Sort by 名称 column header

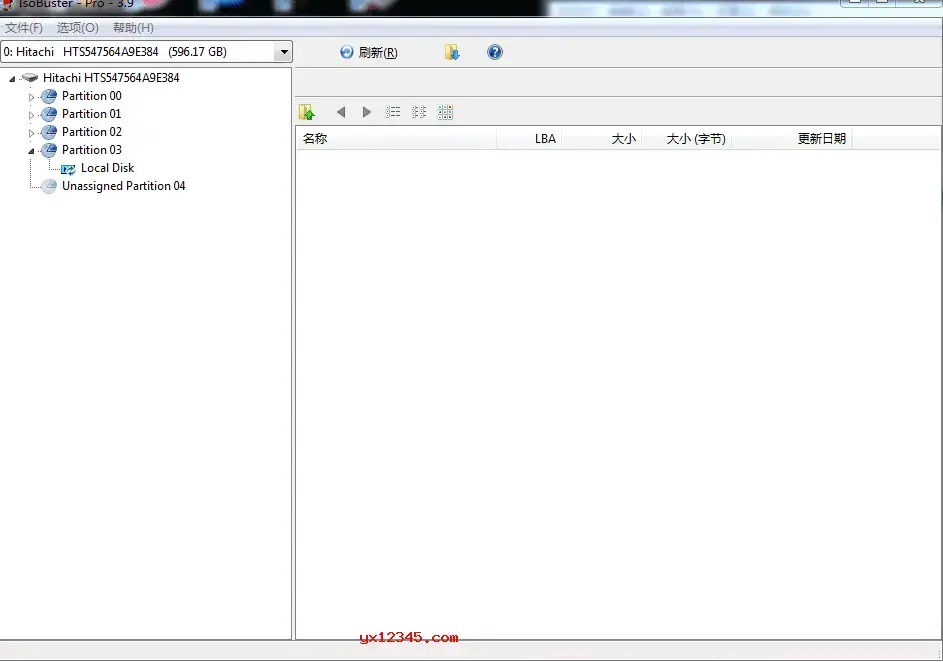(x=396, y=139)
